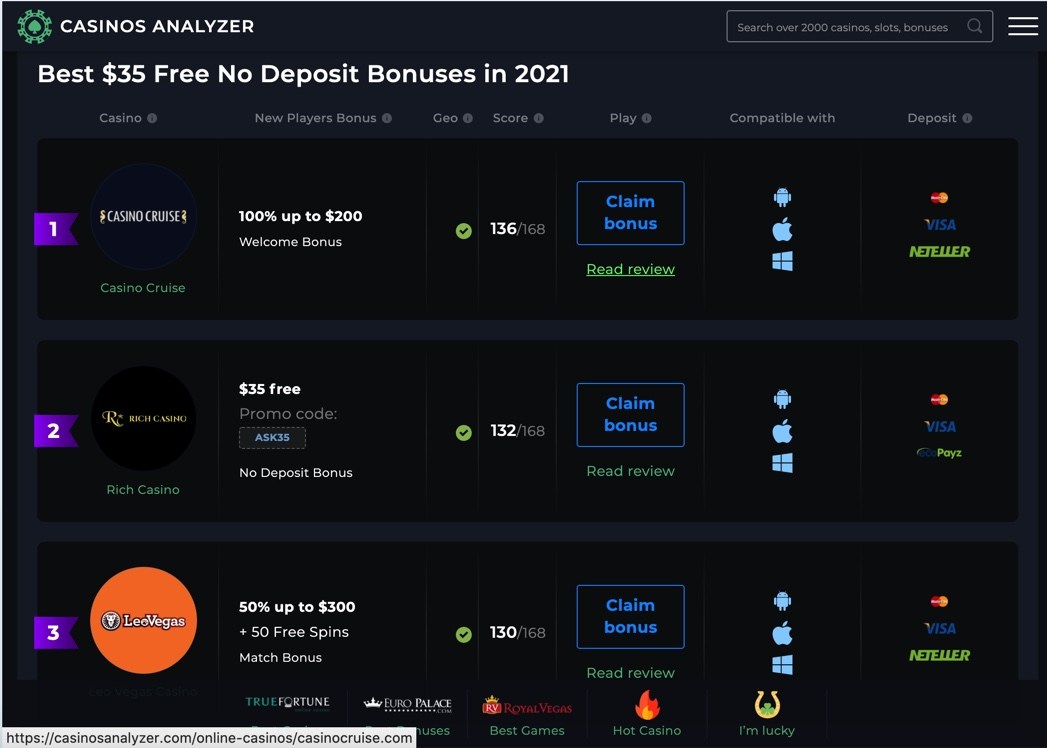The width and height of the screenshot is (1047, 748).
Task: Click '$35 free' bonus text
Action: click(x=270, y=389)
